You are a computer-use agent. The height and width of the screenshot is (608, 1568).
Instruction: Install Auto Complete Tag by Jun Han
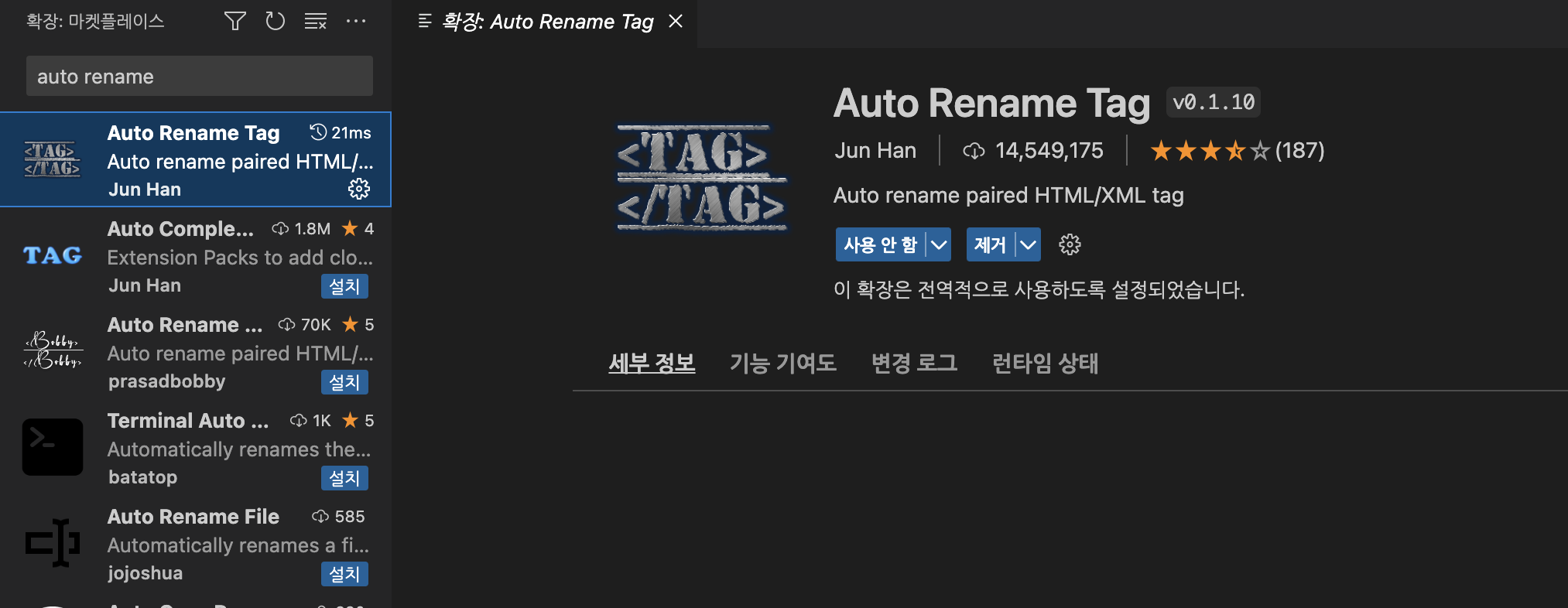pyautogui.click(x=344, y=286)
